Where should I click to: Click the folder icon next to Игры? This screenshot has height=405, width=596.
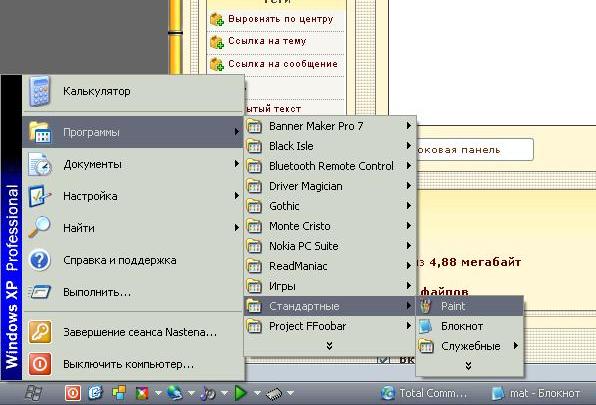point(254,286)
